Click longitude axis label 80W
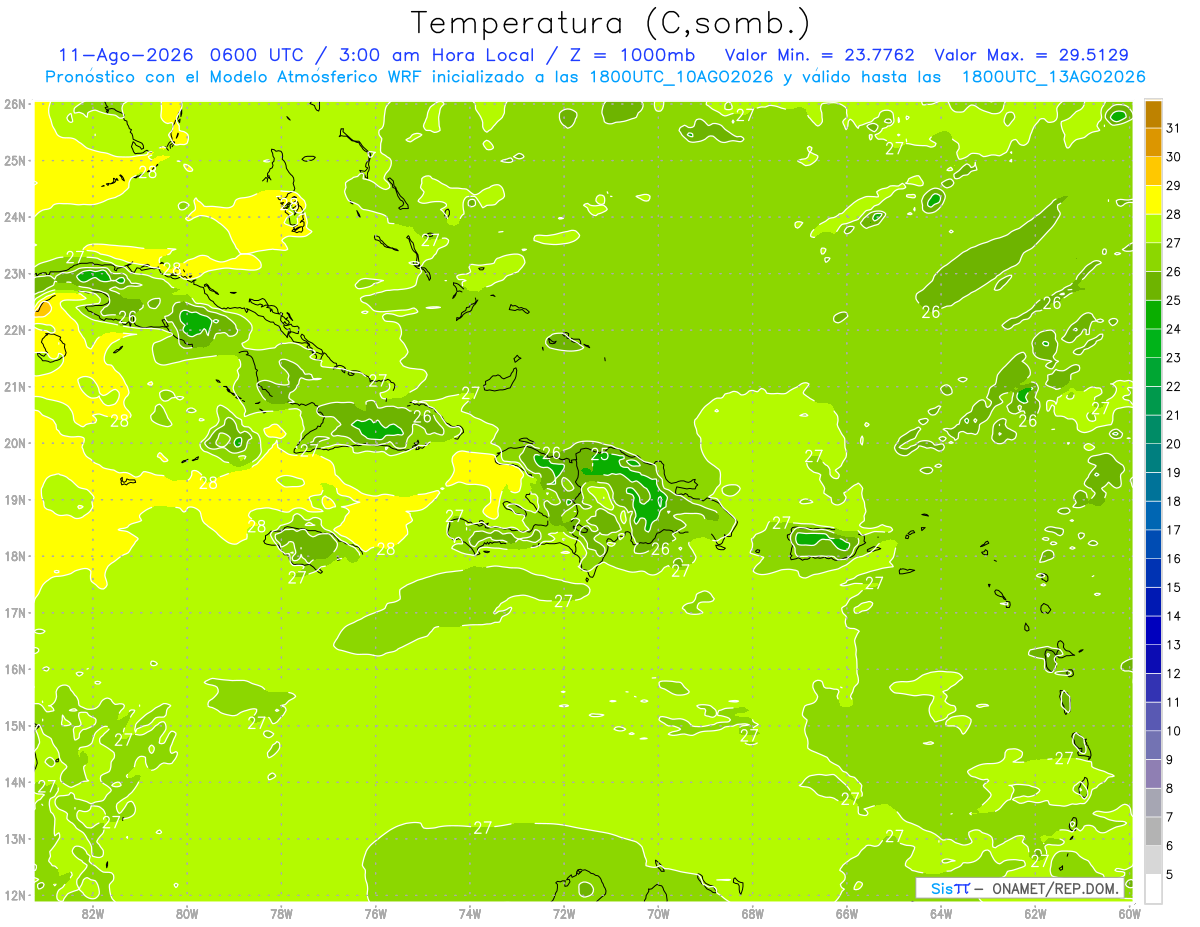This screenshot has width=1200, height=927. click(187, 914)
